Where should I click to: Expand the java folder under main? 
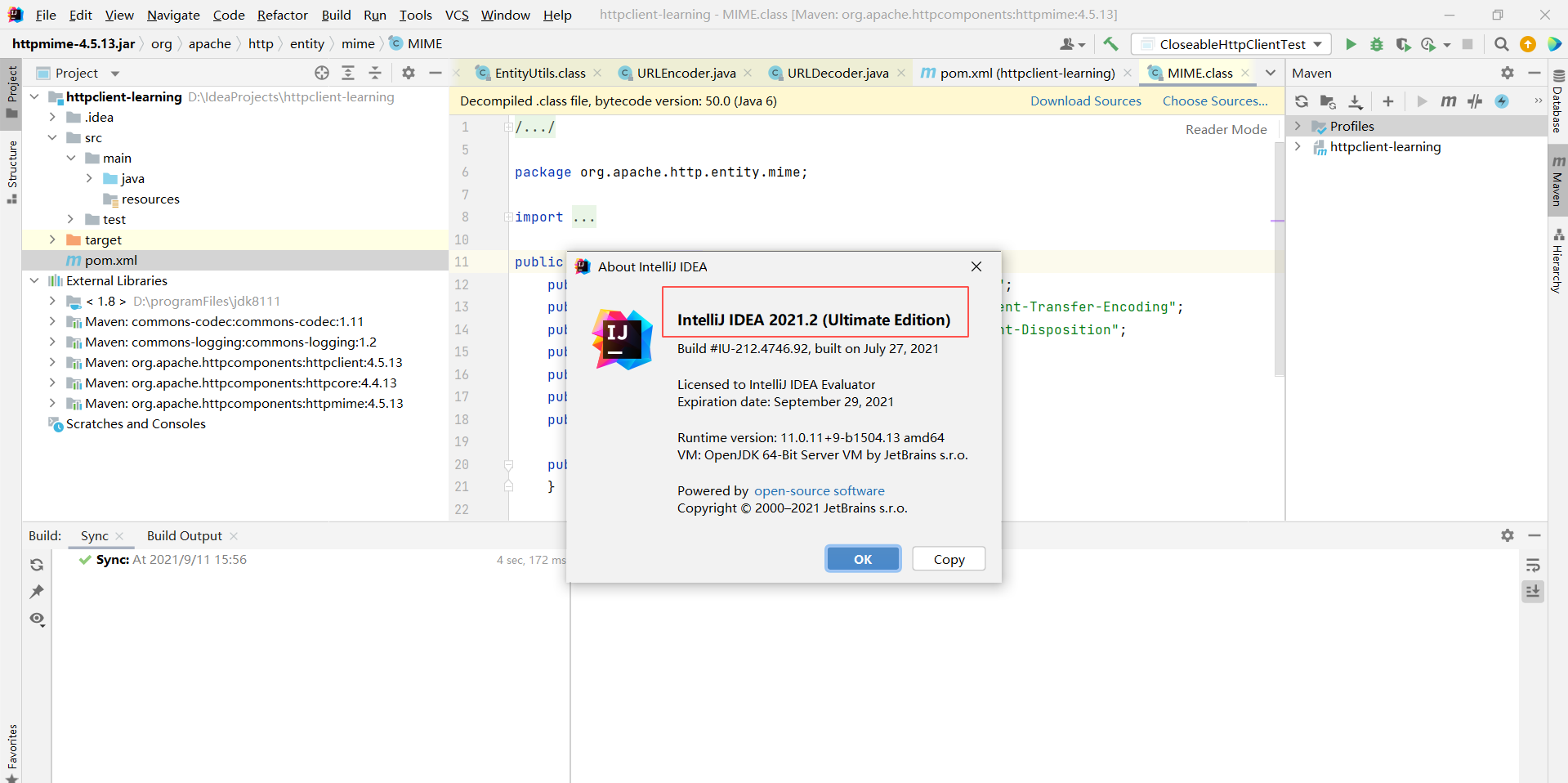(x=89, y=178)
